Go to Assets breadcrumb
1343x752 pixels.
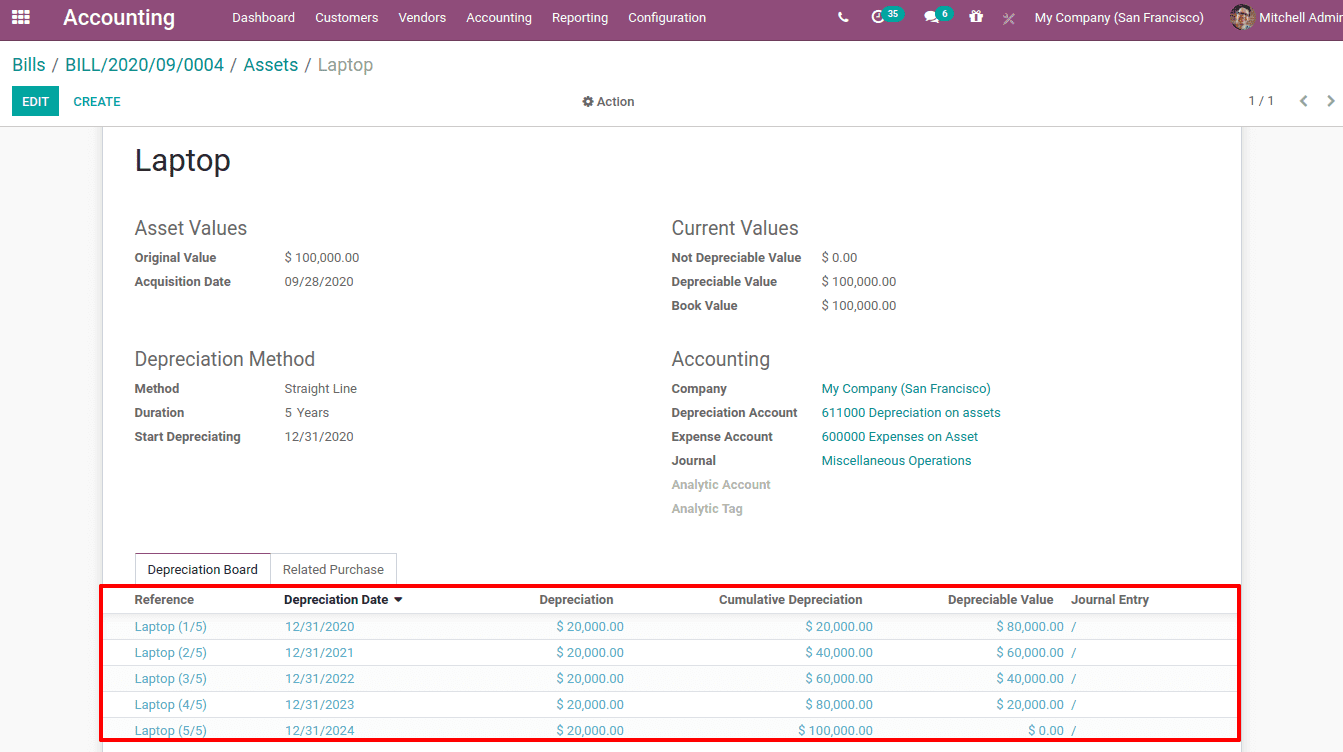(x=271, y=65)
